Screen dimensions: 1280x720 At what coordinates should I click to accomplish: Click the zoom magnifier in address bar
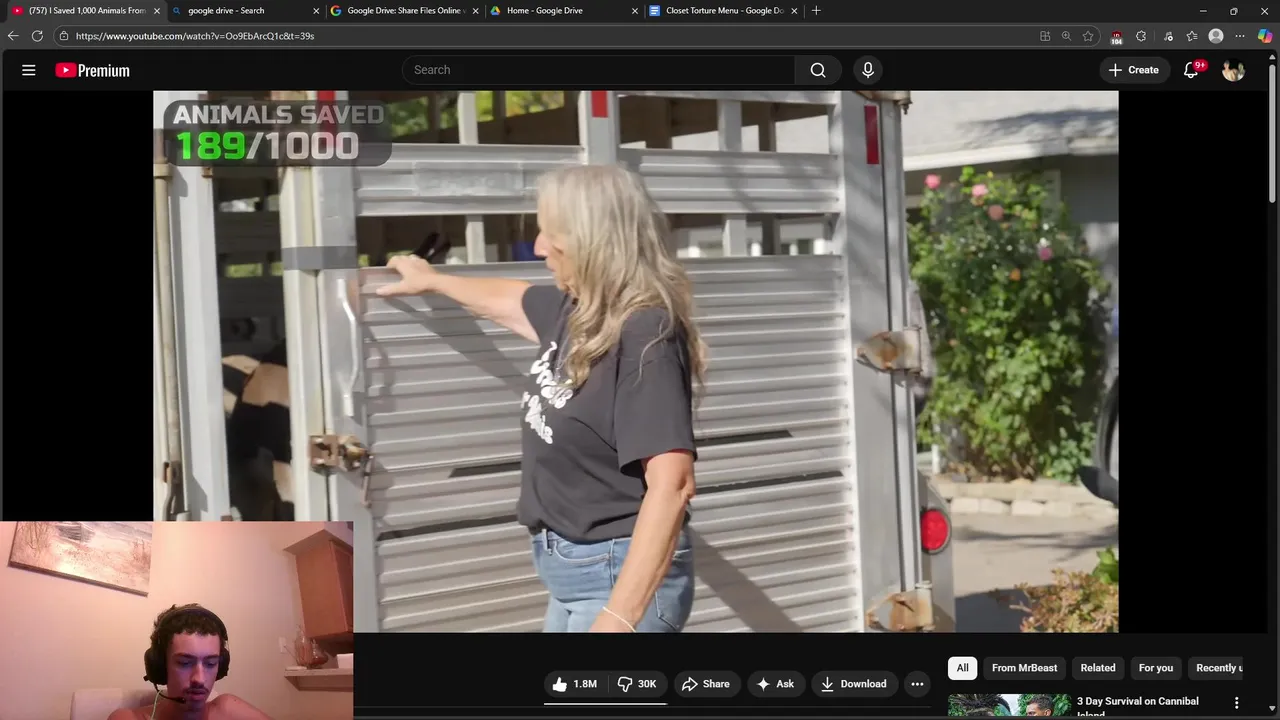click(1066, 36)
